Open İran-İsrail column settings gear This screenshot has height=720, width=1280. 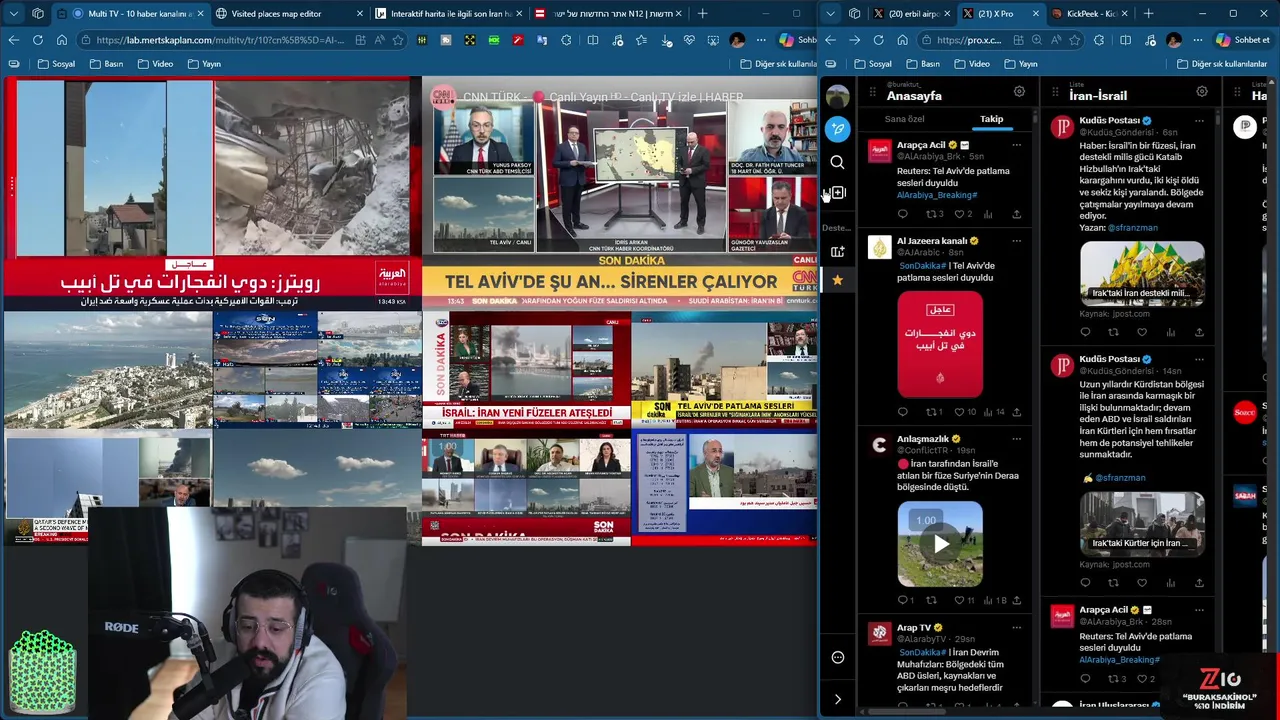[x=1202, y=92]
